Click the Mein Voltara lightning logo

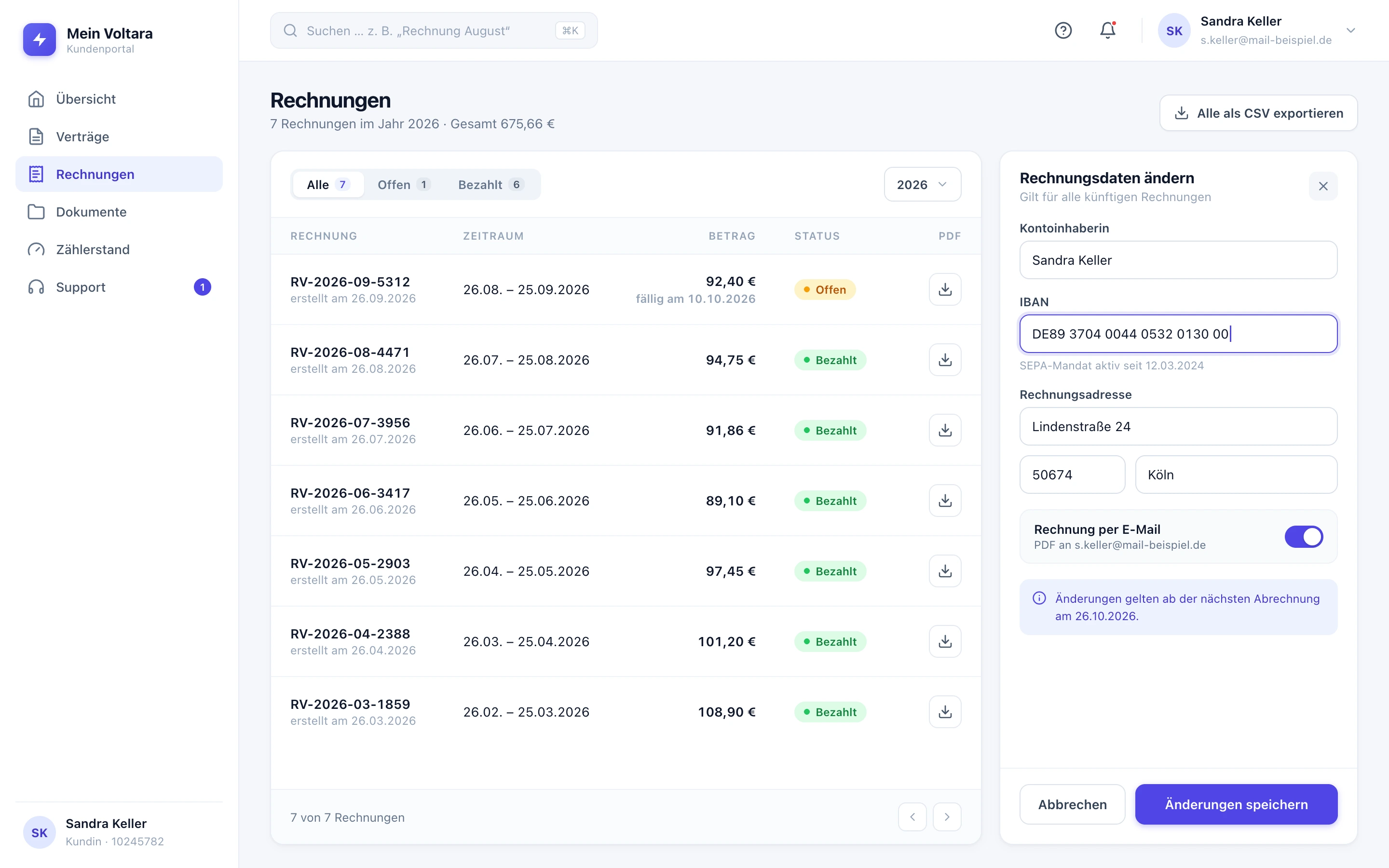click(x=39, y=39)
